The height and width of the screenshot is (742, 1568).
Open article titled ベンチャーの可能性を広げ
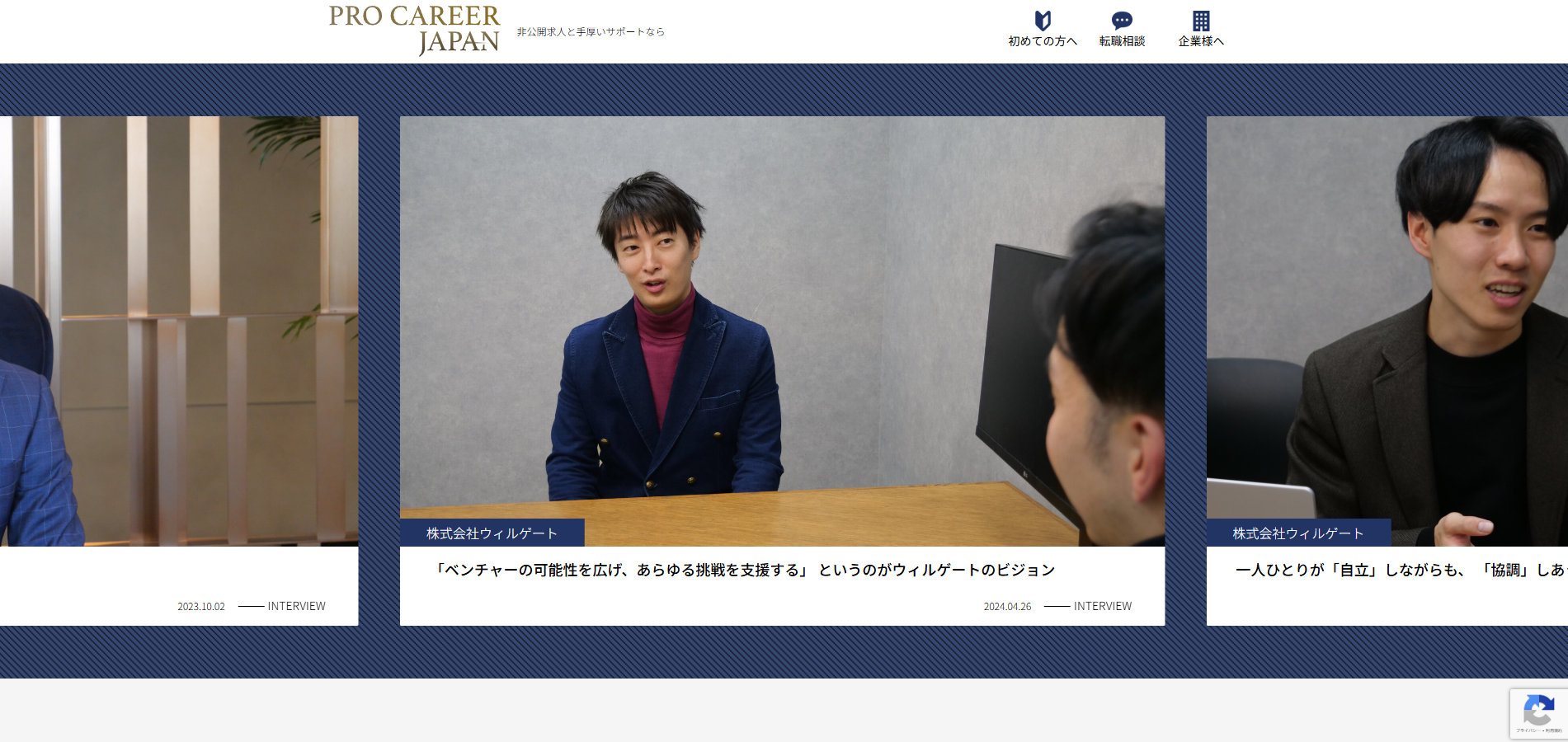pos(746,570)
